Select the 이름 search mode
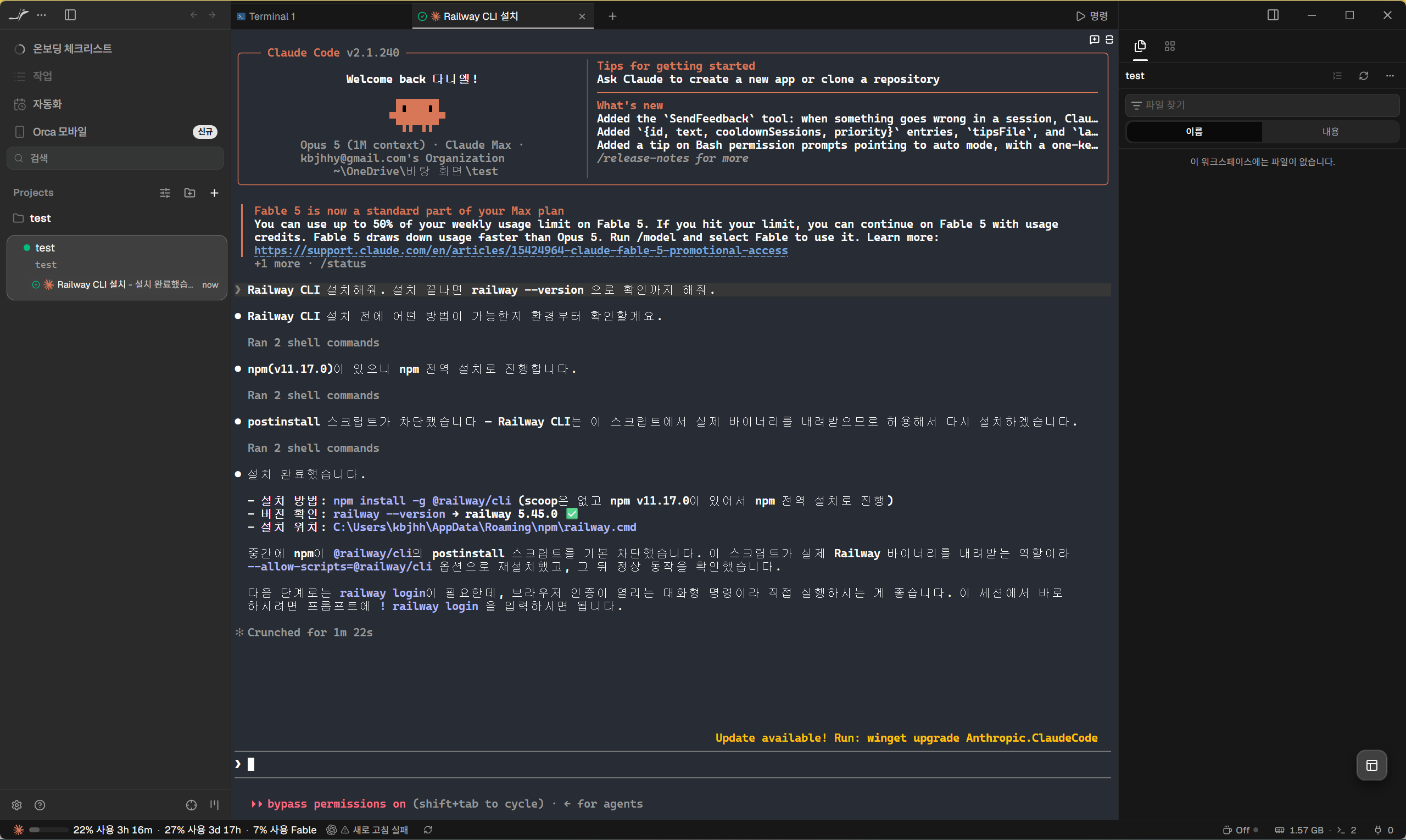The height and width of the screenshot is (840, 1406). coord(1194,132)
